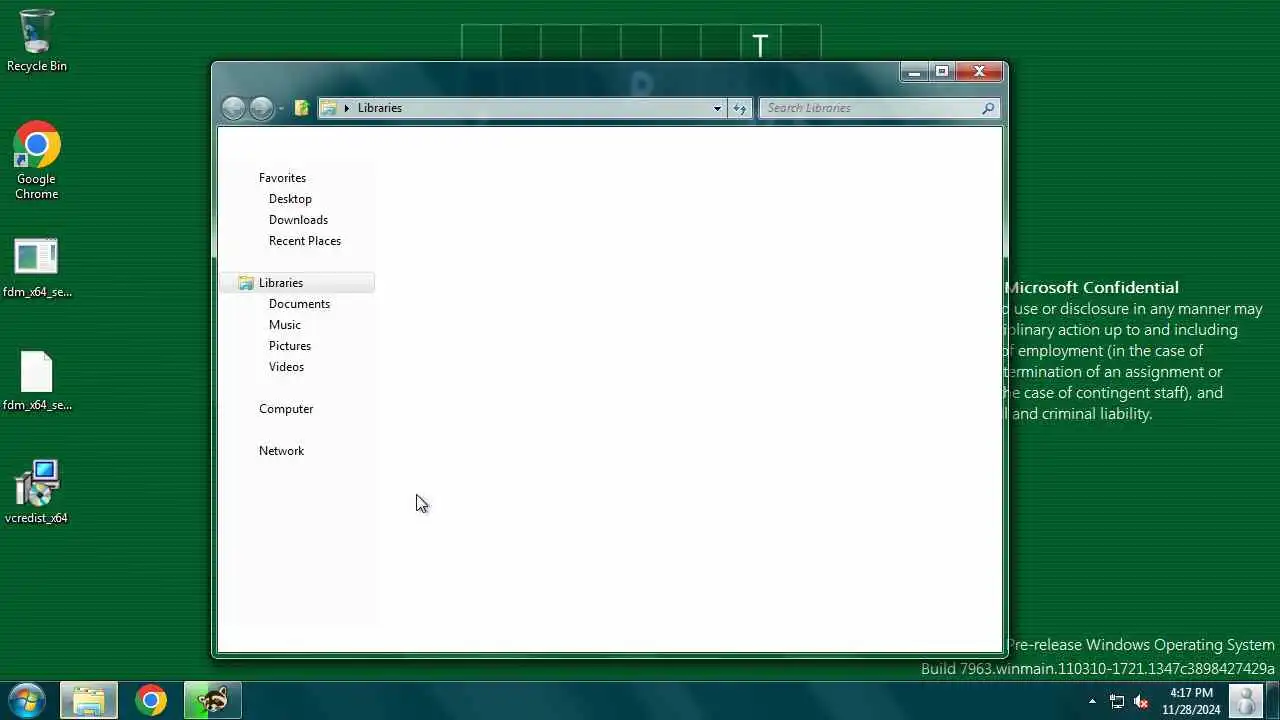
Task: Select the Recycle Bin desktop icon
Action: (x=37, y=41)
